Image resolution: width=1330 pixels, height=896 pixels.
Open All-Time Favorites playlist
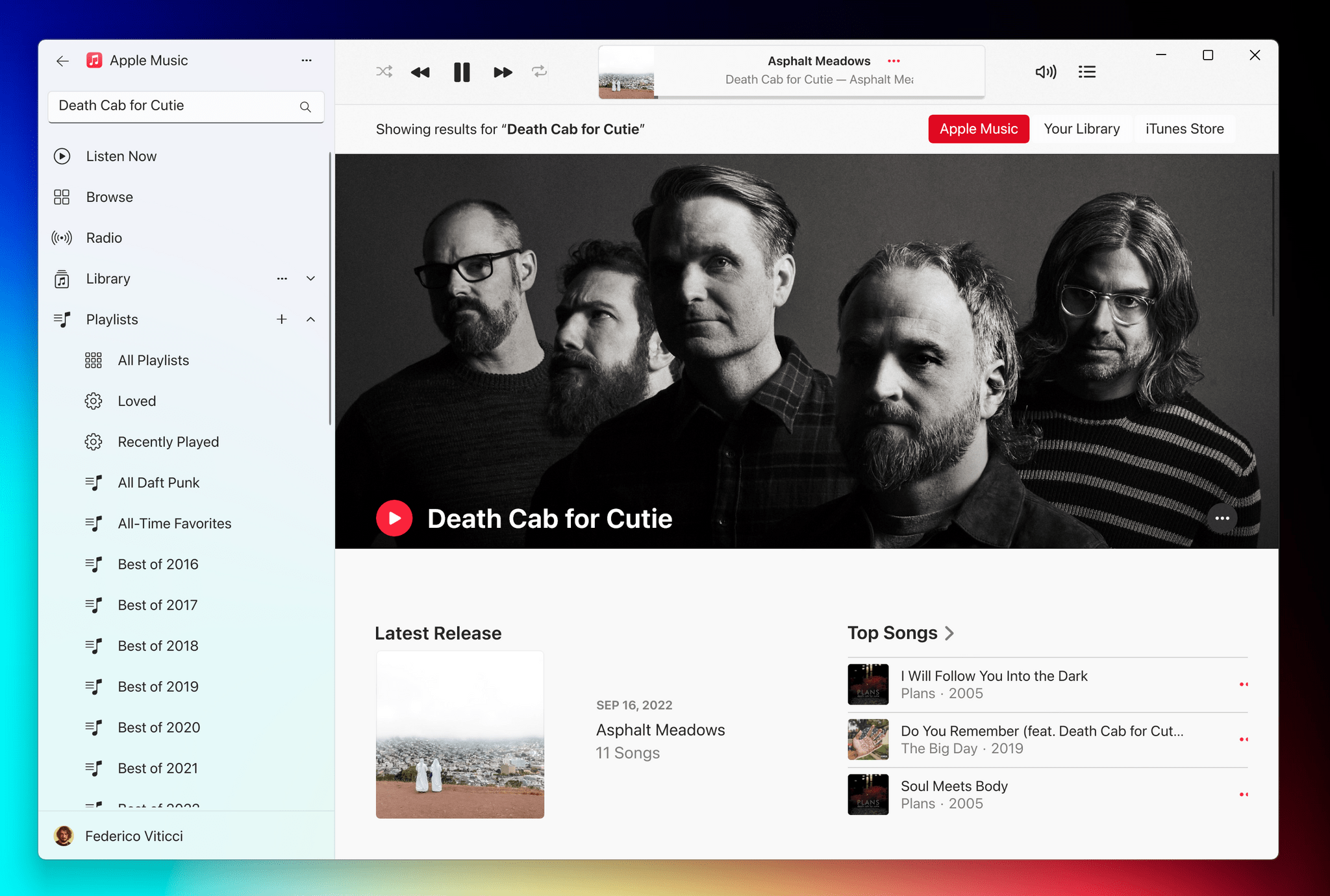174,522
